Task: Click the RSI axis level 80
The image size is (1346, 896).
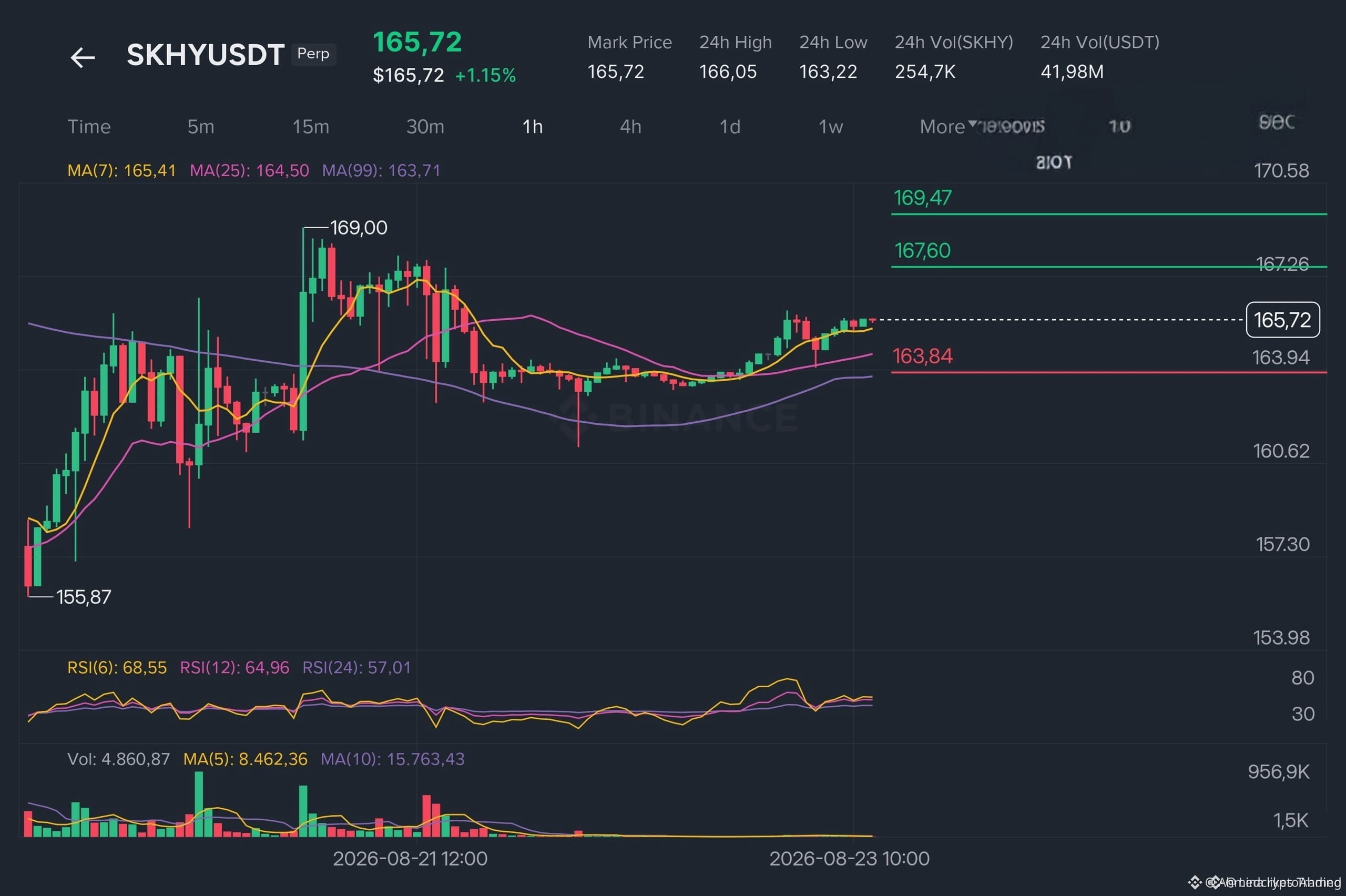Action: coord(1302,678)
